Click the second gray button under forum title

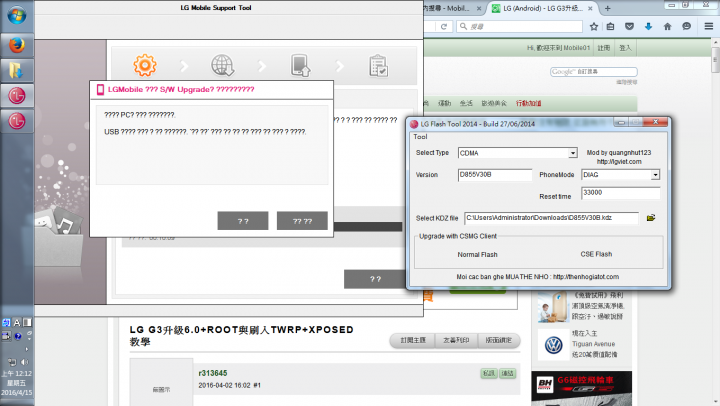point(456,340)
